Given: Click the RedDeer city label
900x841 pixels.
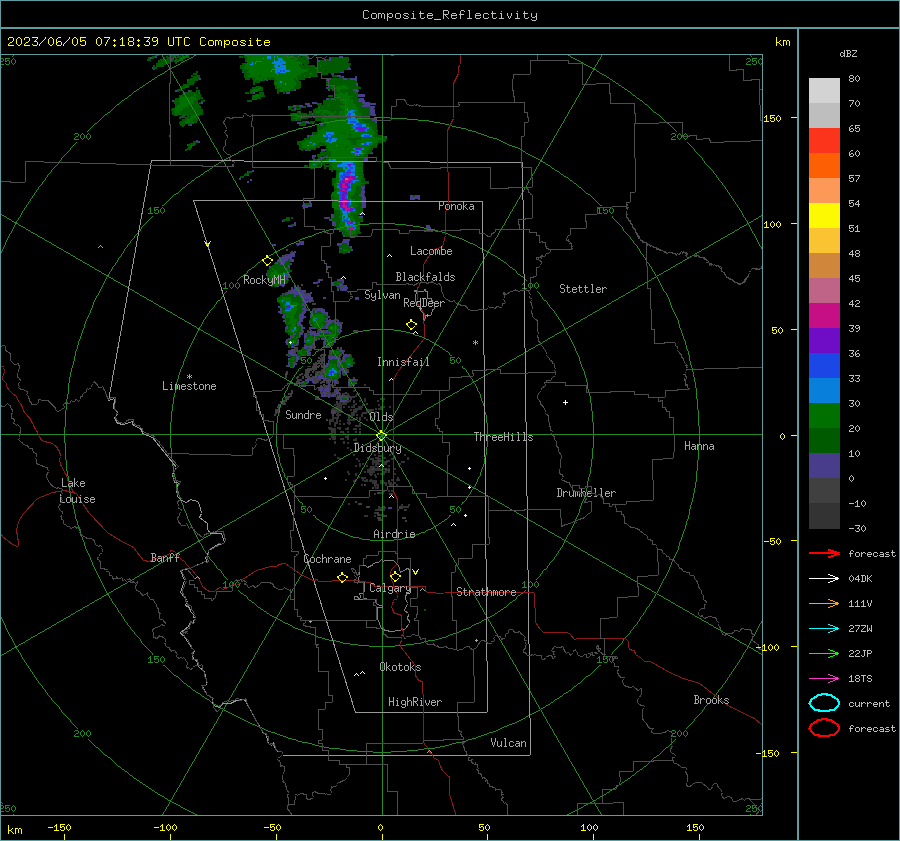Looking at the screenshot, I should tap(424, 303).
